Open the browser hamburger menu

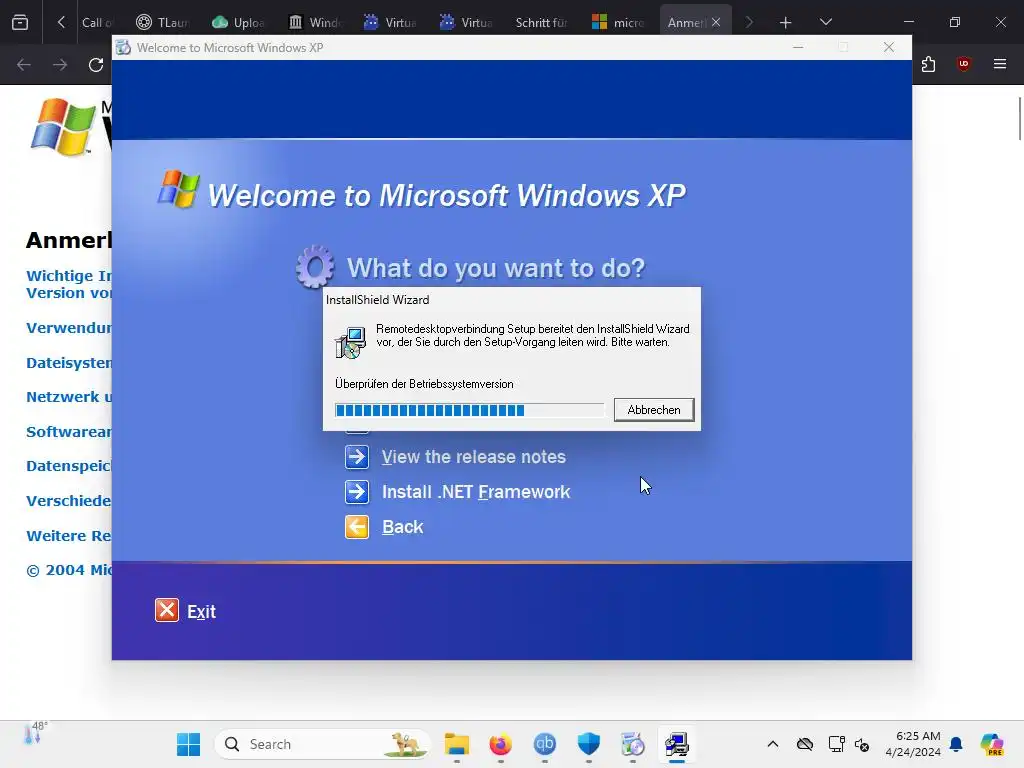tap(1000, 64)
